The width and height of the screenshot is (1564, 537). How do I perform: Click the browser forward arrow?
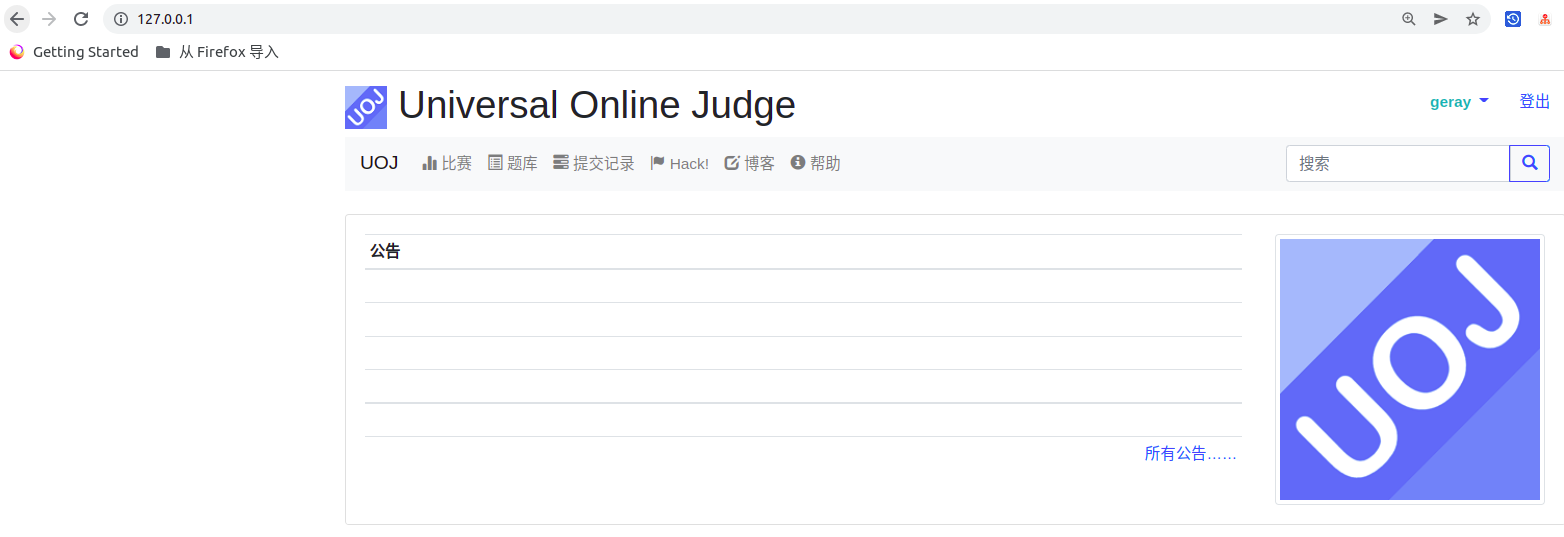point(49,19)
